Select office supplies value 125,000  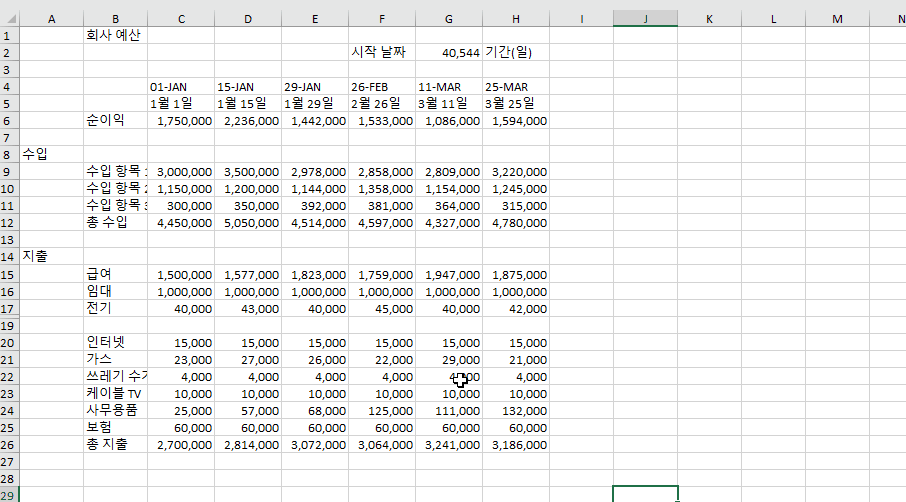(382, 411)
